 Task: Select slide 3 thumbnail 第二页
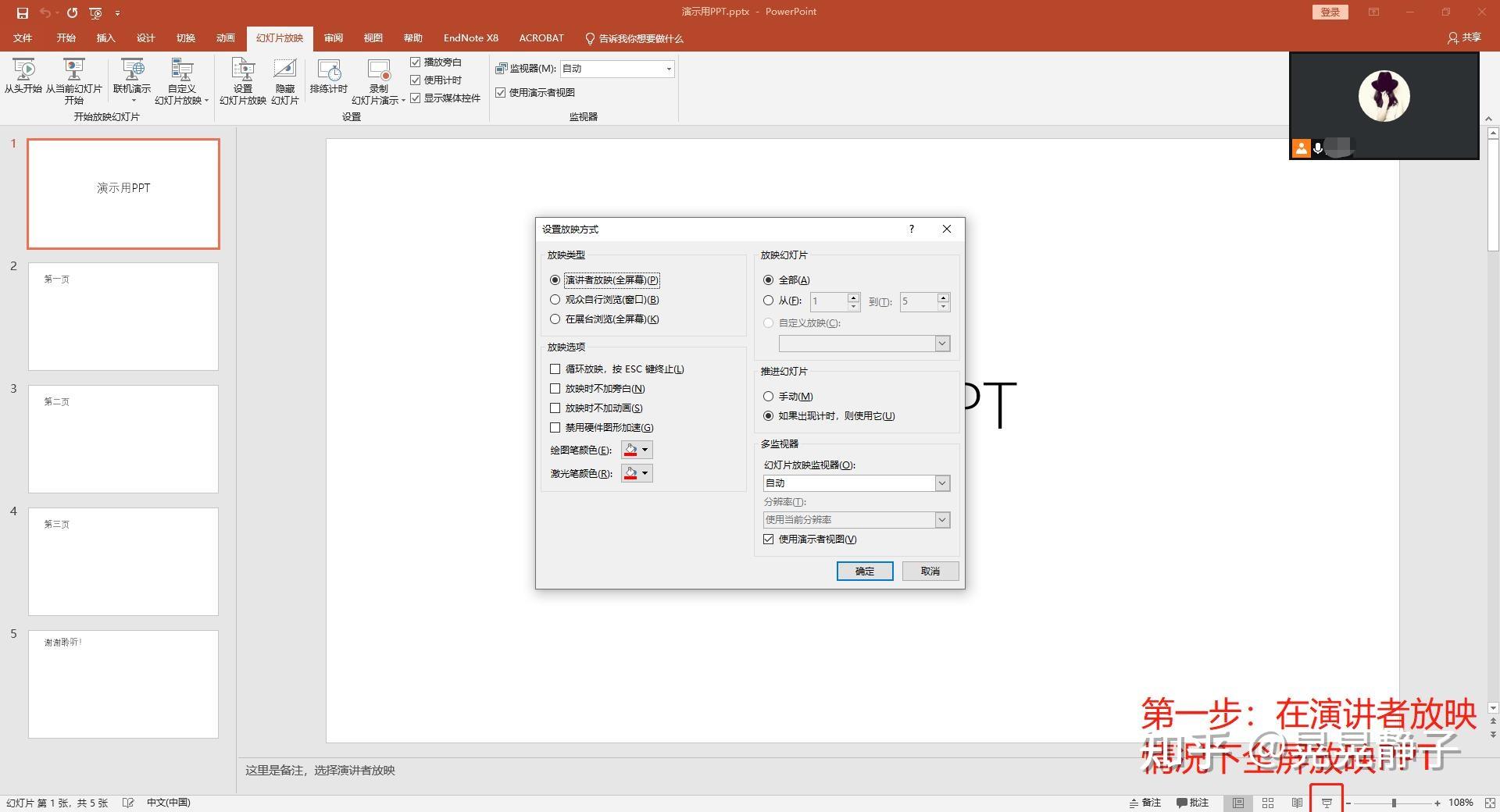[123, 439]
